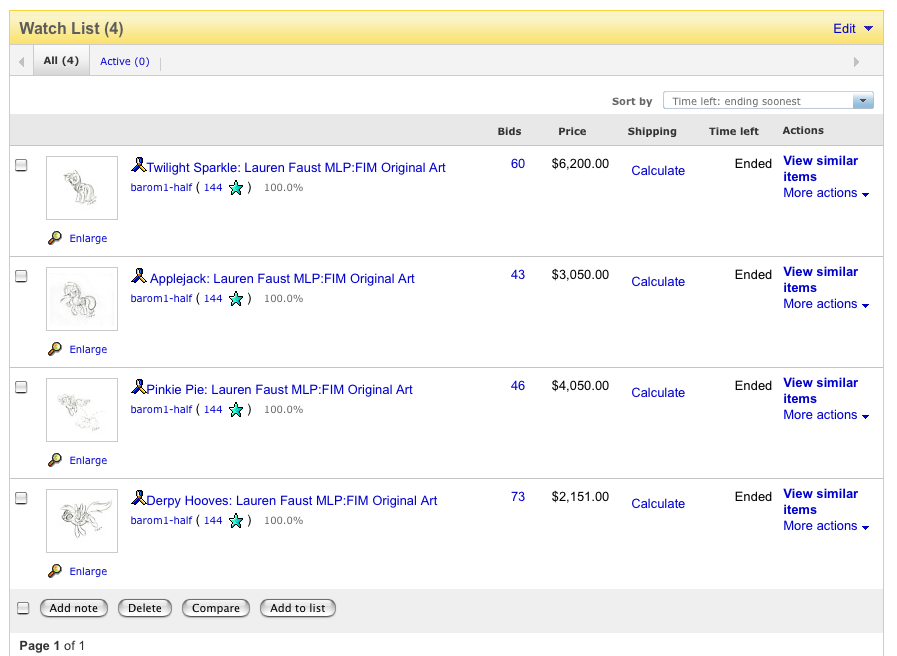
Task: View similar items for Derpy Hooves
Action: click(820, 502)
